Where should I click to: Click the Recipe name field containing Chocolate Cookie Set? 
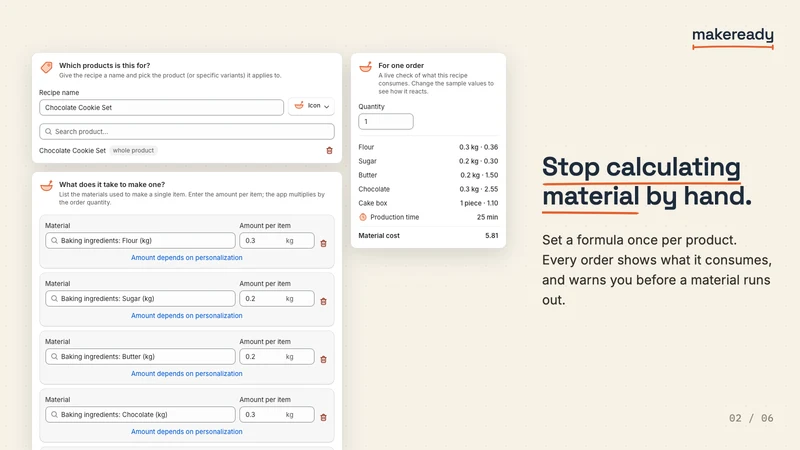(x=161, y=108)
